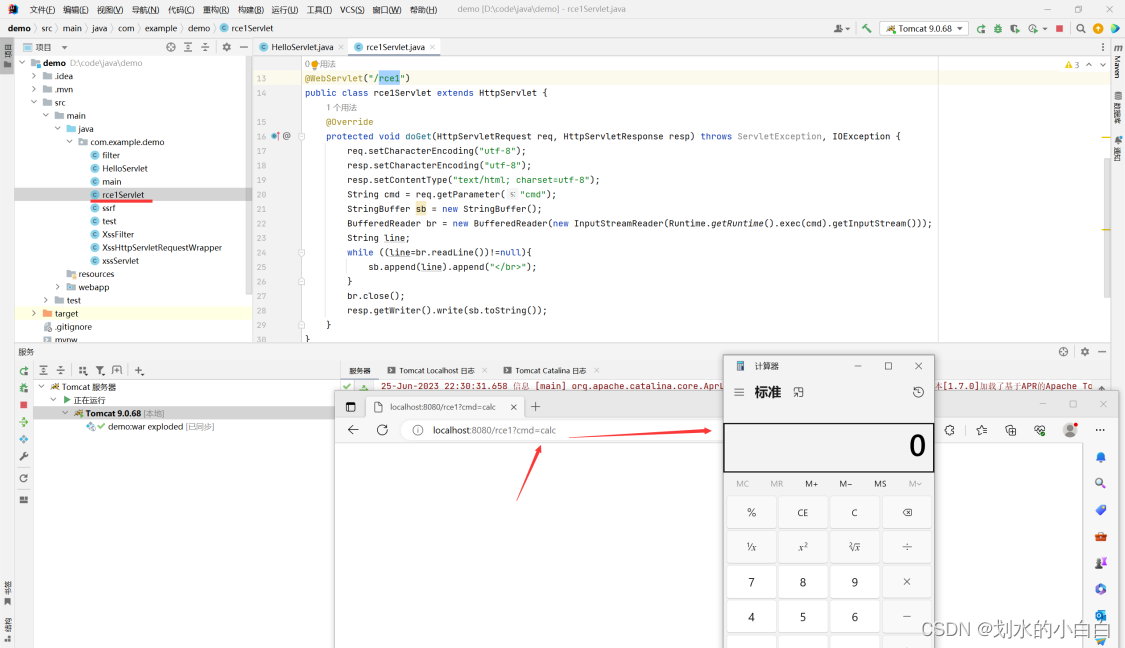This screenshot has height=648, width=1125.
Task: Start debugging with the bug icon in top toolbar
Action: 997,29
